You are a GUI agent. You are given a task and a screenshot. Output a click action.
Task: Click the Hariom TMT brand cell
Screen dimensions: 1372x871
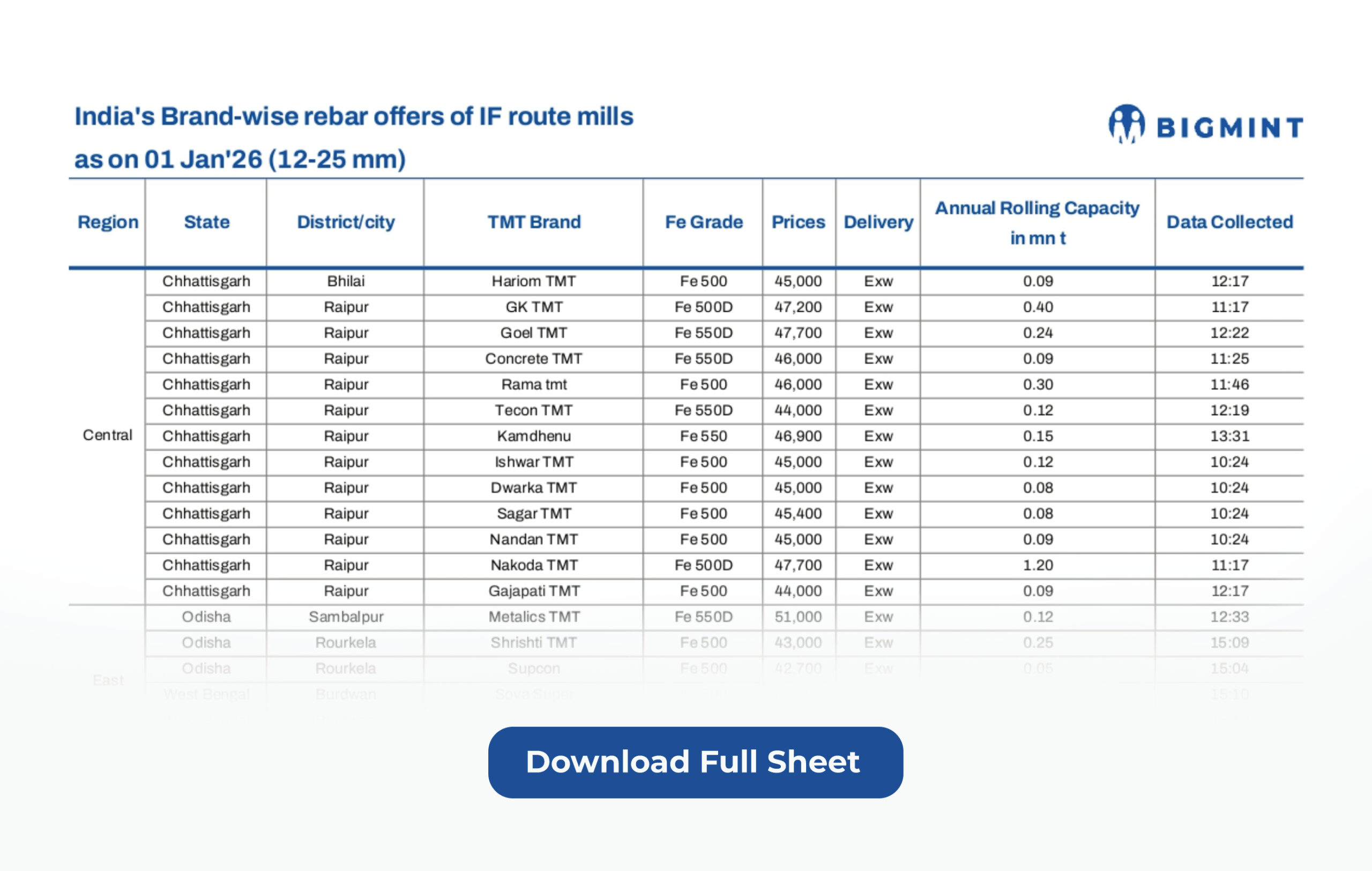[x=534, y=281]
